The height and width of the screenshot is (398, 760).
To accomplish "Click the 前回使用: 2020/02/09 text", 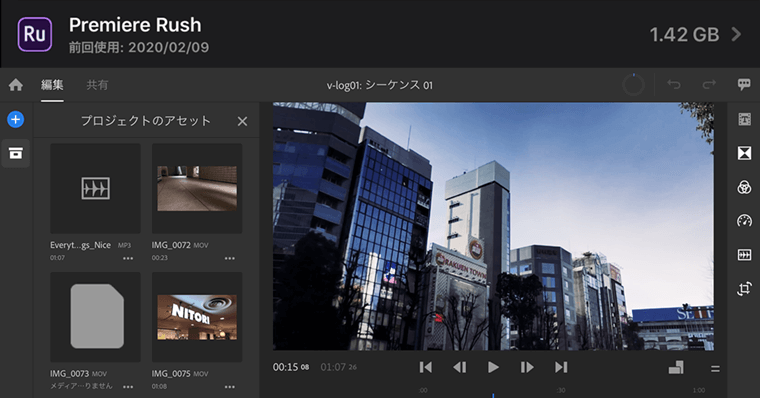I will 139,48.
